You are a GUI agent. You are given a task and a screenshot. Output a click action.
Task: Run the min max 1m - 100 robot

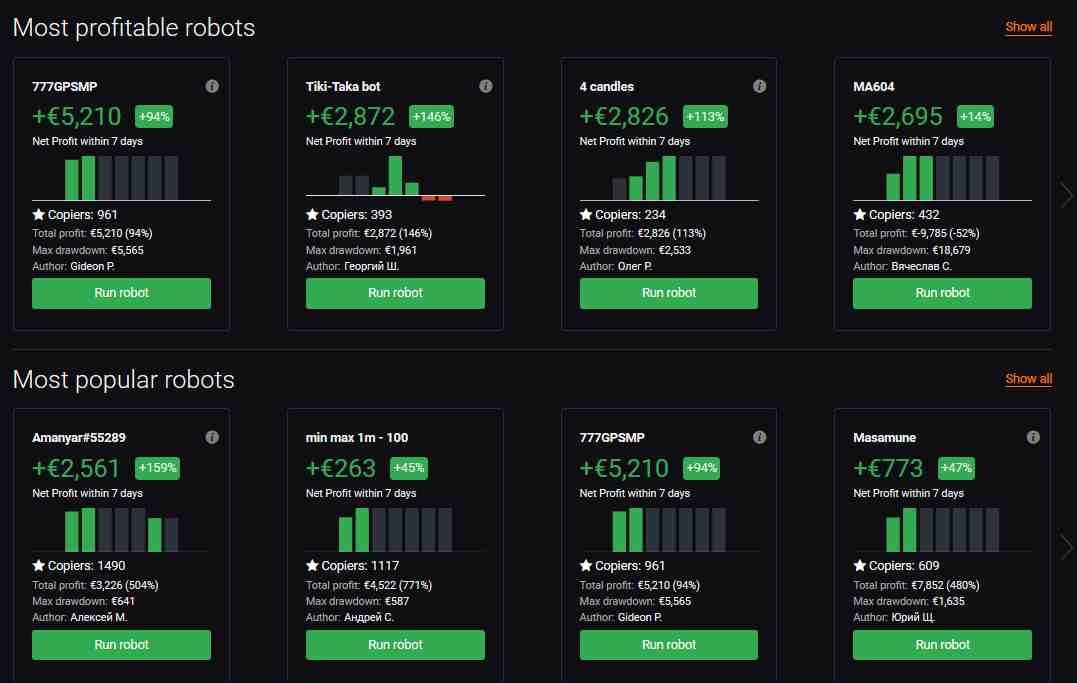(x=395, y=645)
